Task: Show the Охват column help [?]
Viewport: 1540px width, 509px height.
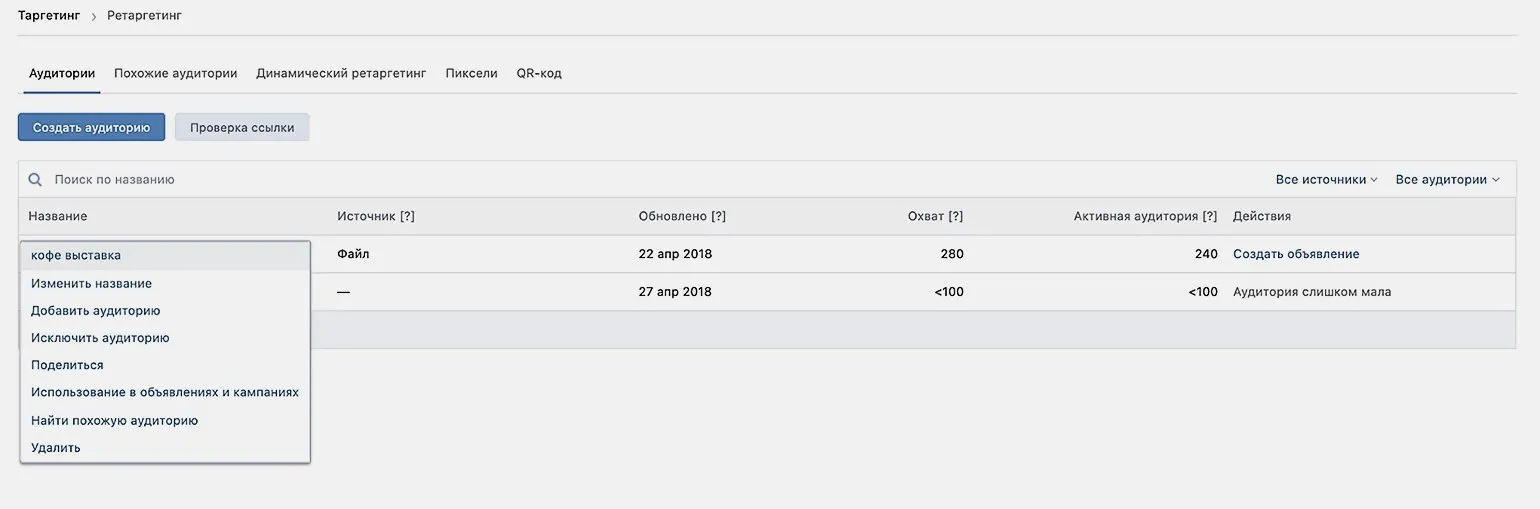Action: tap(956, 216)
